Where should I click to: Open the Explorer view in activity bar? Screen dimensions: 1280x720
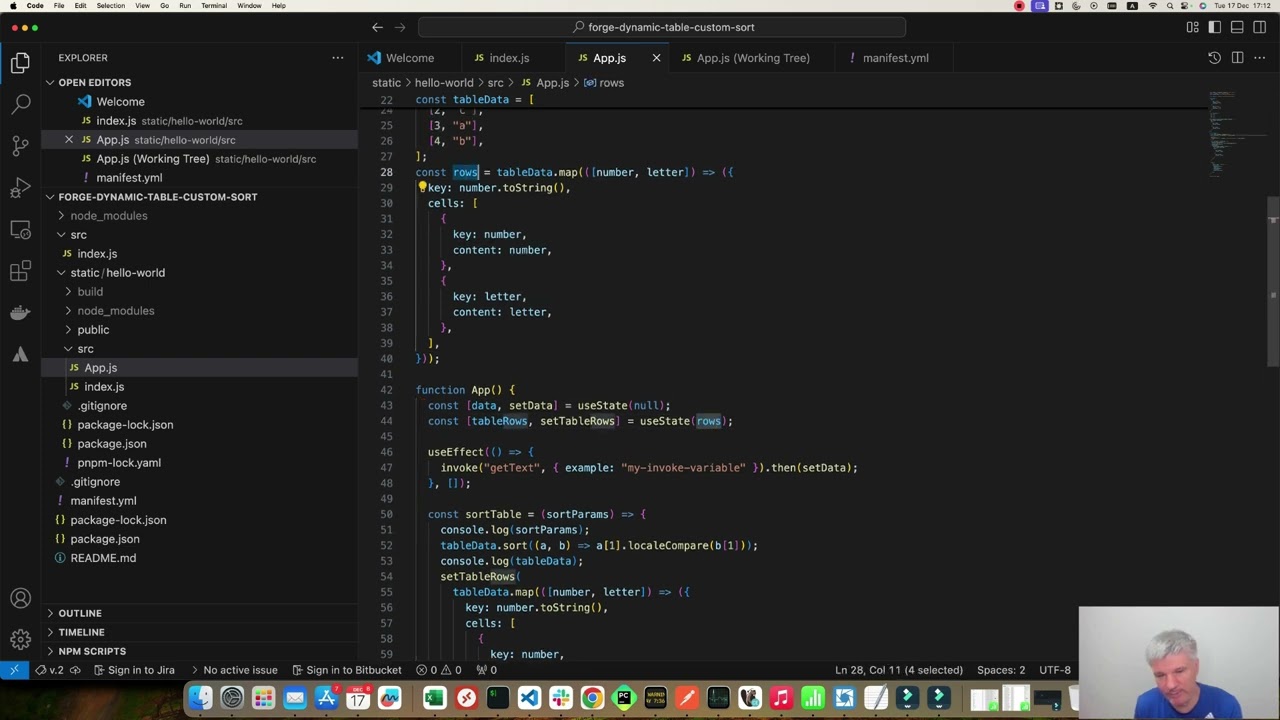pyautogui.click(x=20, y=63)
